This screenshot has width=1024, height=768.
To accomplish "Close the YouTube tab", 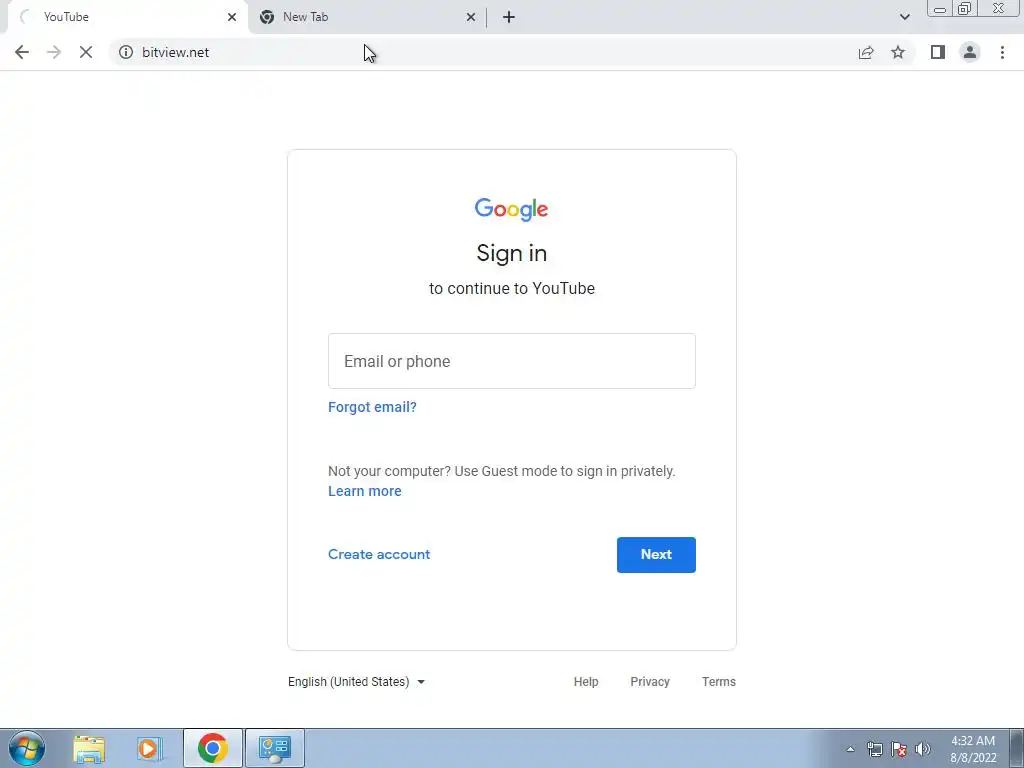I will coord(232,17).
